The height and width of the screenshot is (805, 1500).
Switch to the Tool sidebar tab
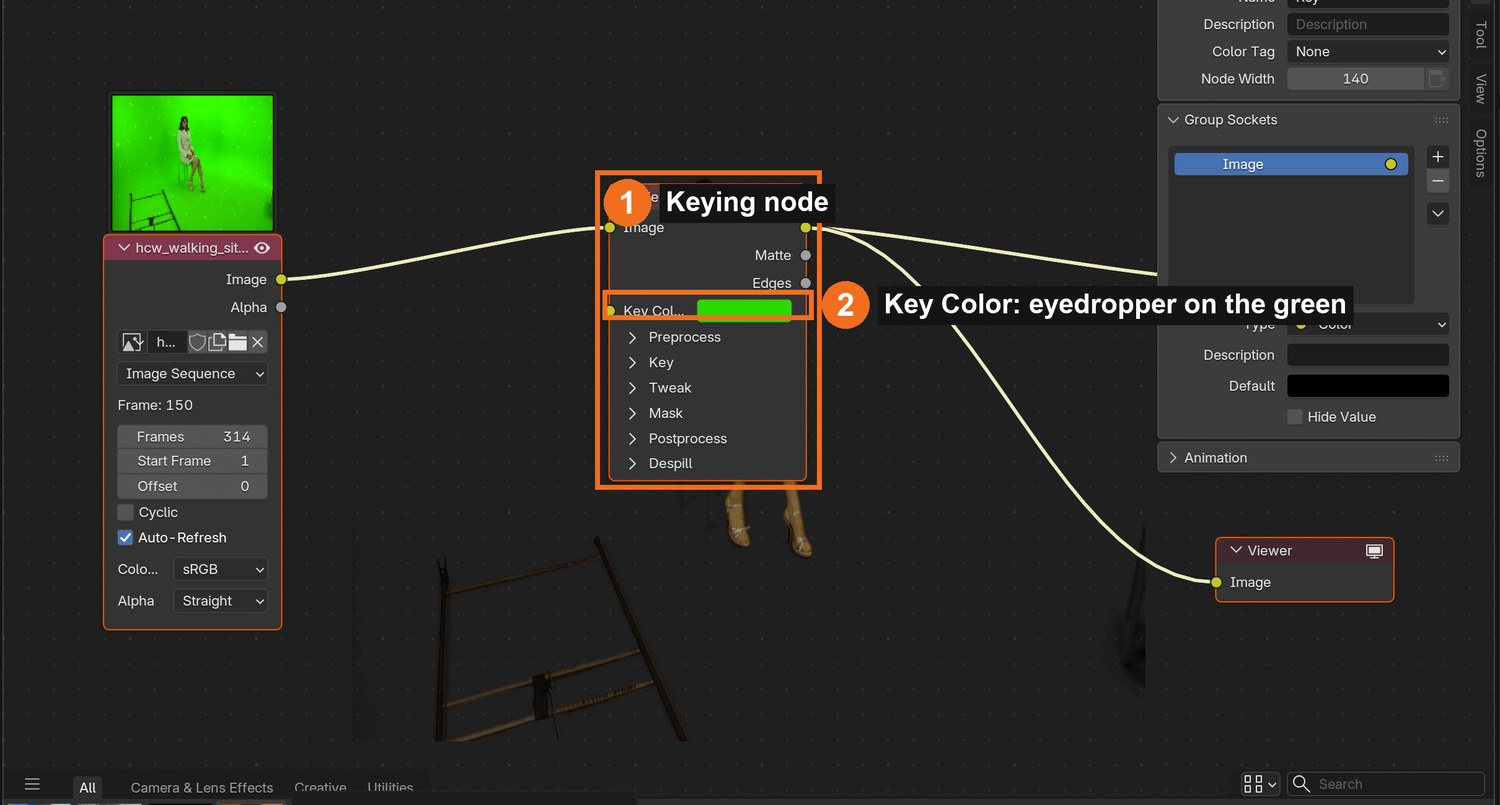(x=1481, y=35)
